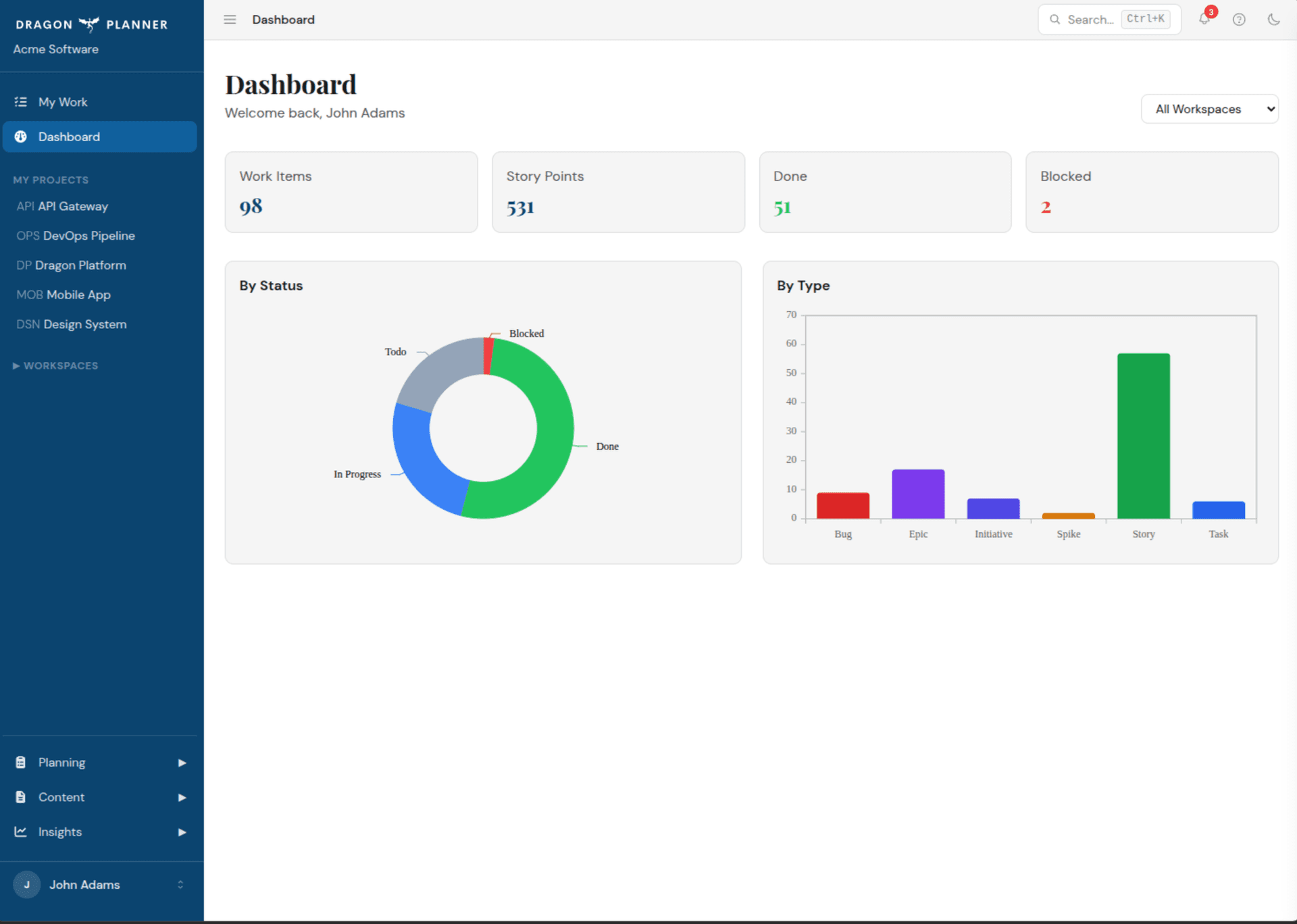Open the notifications bell icon
Screen dimensions: 1297x924
1205,20
